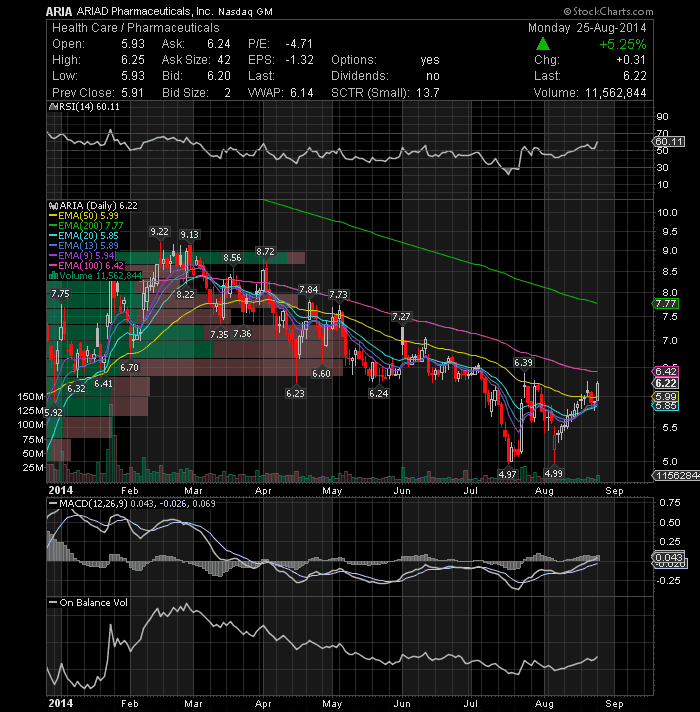Image resolution: width=700 pixels, height=712 pixels.
Task: Click the Bid 6.20 value
Action: tap(219, 76)
